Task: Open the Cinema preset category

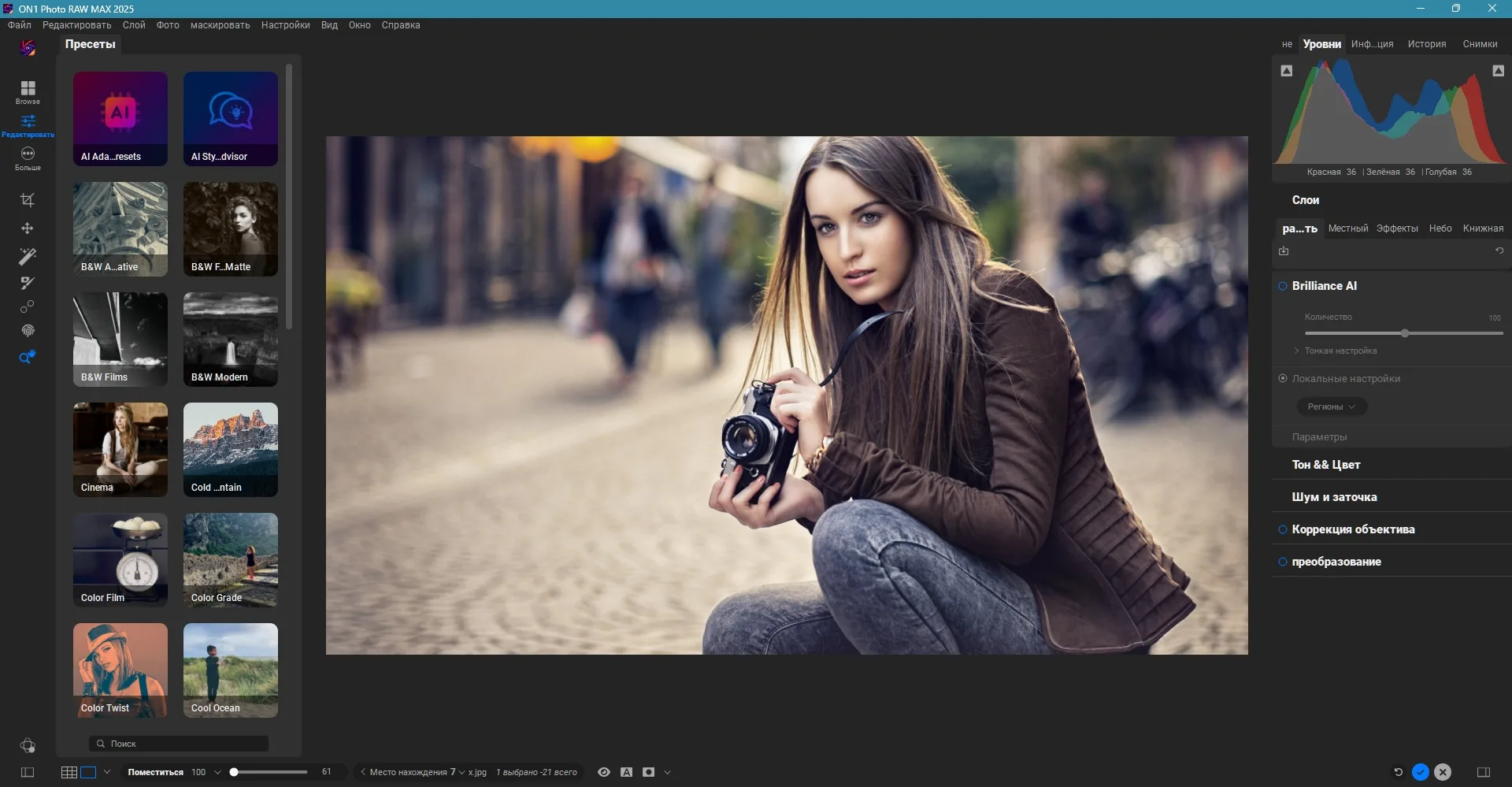Action: tap(120, 450)
